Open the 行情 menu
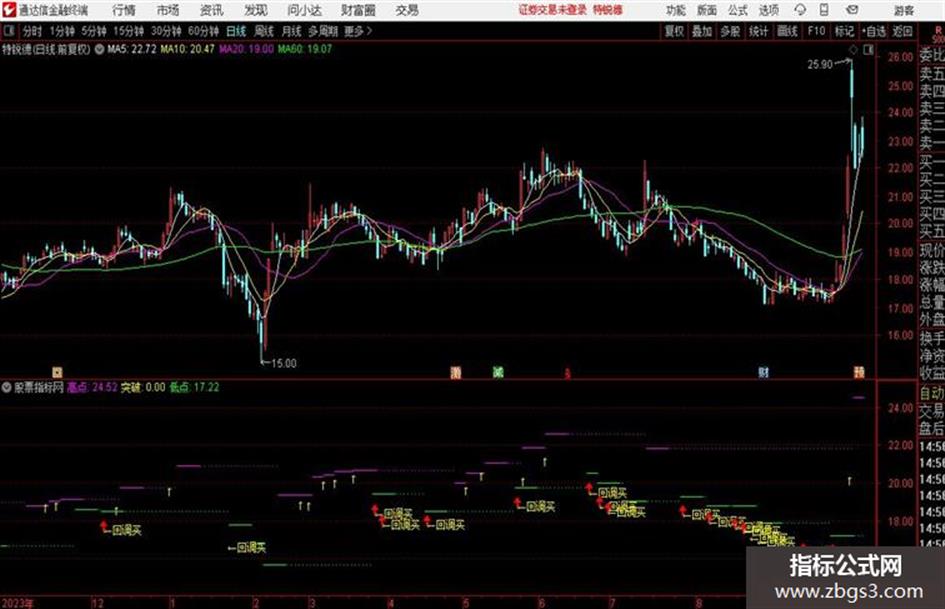 point(124,10)
